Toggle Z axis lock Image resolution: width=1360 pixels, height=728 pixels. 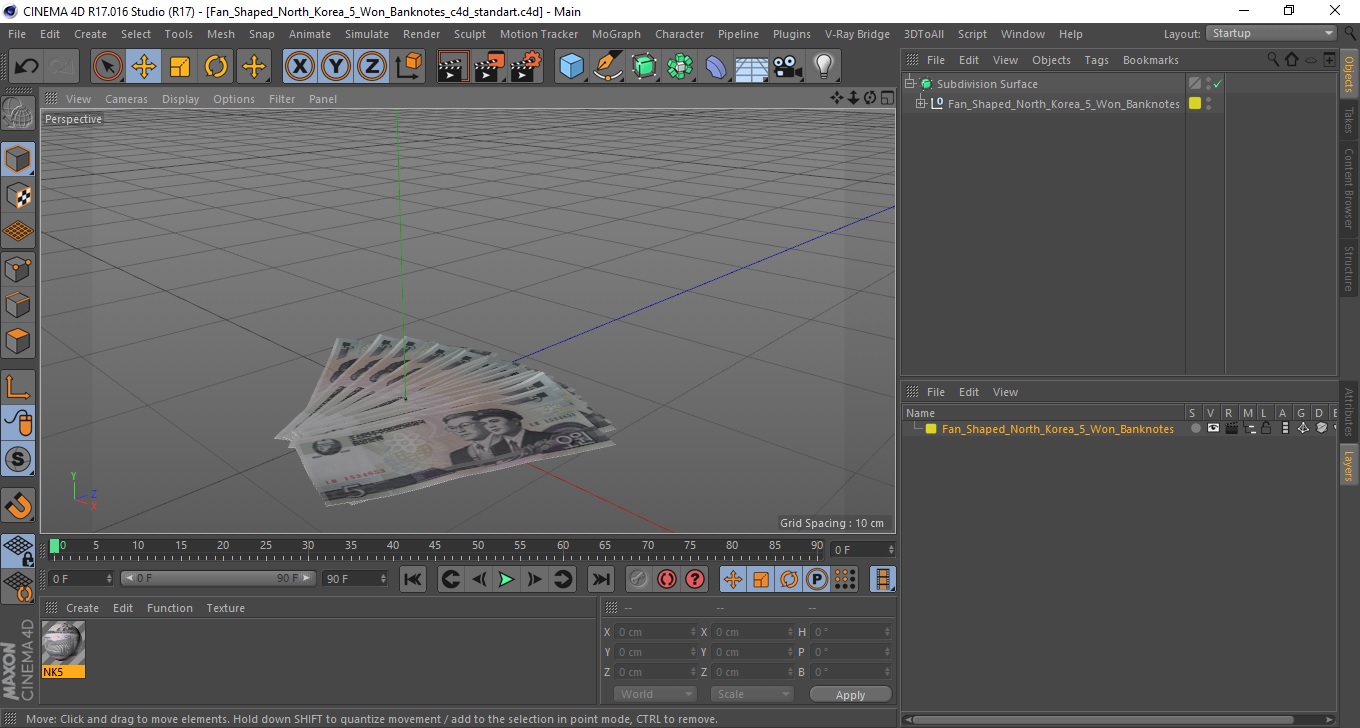[x=371, y=67]
